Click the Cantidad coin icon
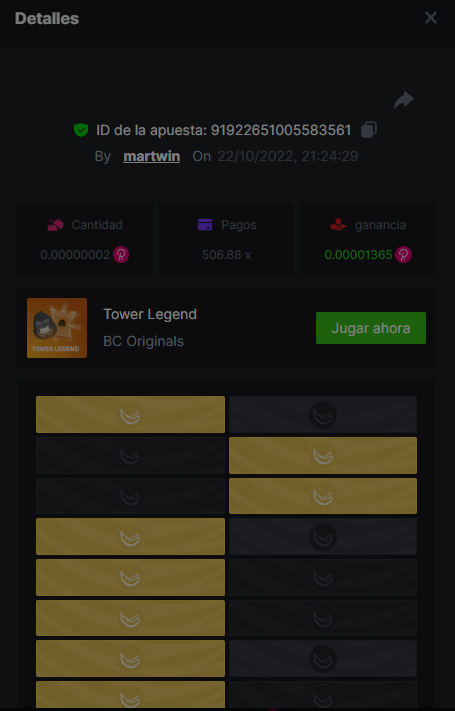The height and width of the screenshot is (711, 455). tap(55, 224)
